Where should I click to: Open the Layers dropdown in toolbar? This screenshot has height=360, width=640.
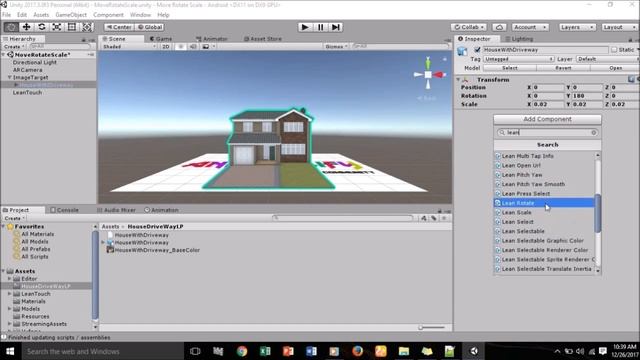[576, 27]
